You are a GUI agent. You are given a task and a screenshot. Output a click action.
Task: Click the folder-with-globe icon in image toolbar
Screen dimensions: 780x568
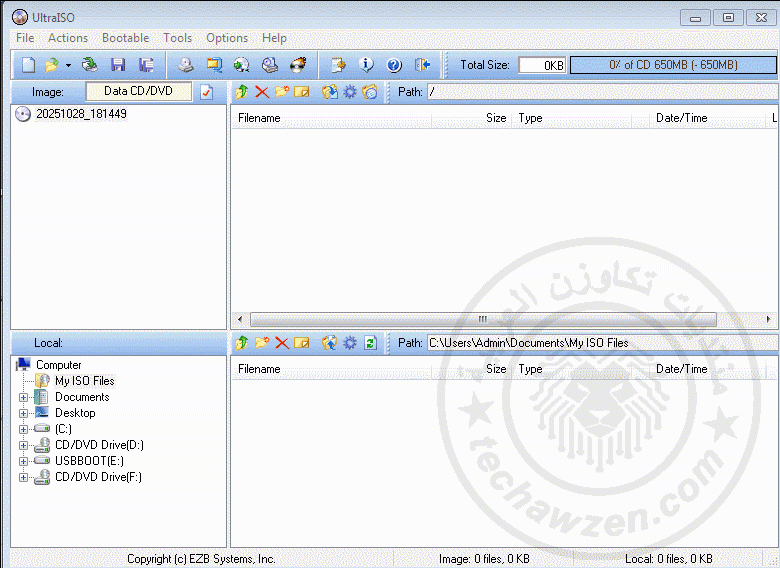370,92
